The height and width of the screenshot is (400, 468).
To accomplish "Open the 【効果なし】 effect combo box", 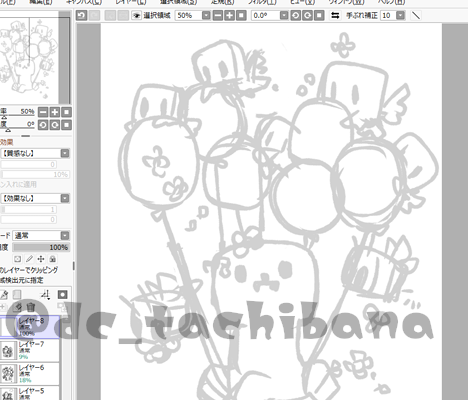I will pos(35,198).
